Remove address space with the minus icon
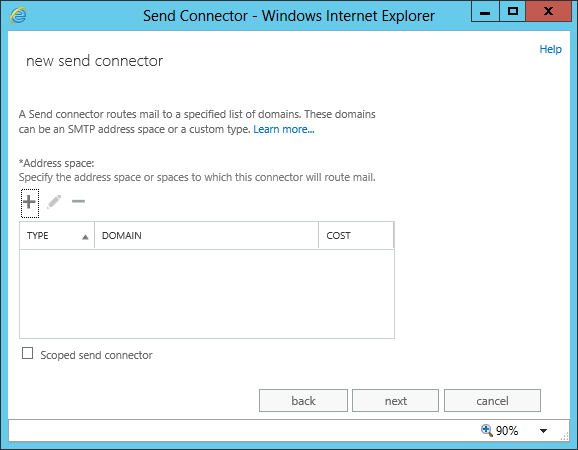 [x=79, y=201]
